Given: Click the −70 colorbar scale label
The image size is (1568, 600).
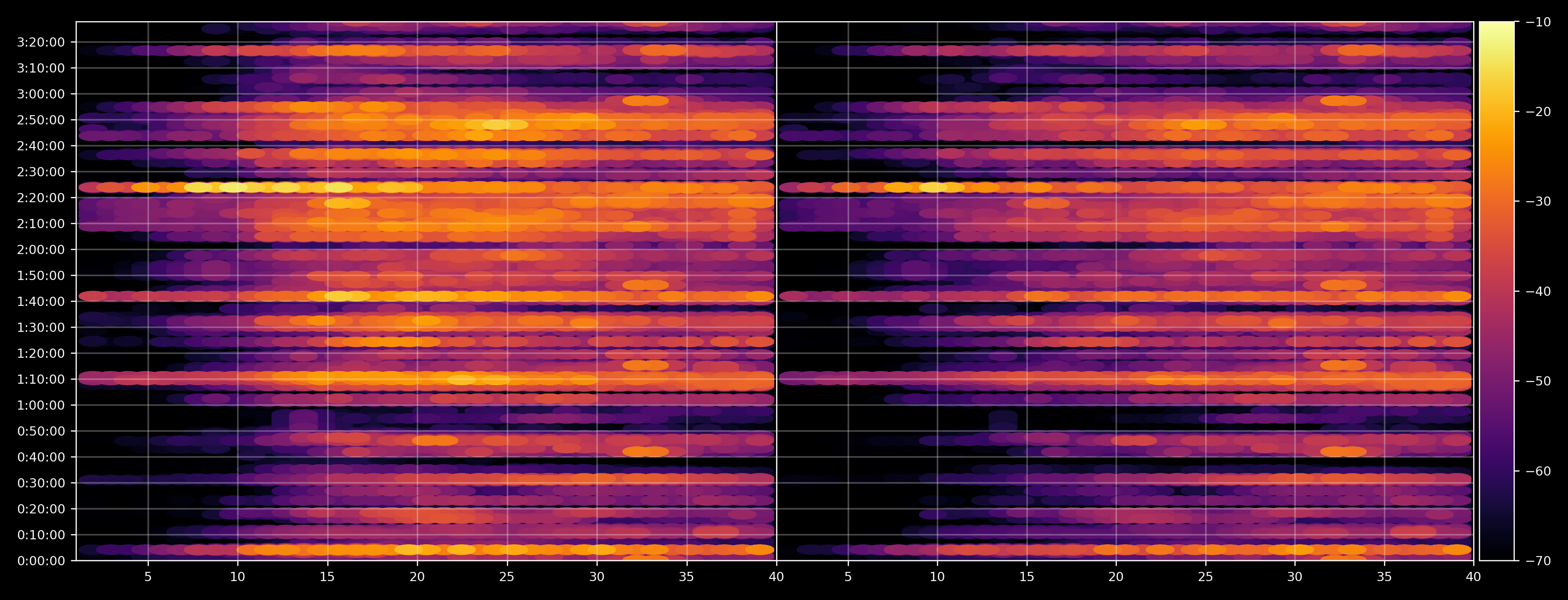Looking at the screenshot, I should click(x=1539, y=561).
